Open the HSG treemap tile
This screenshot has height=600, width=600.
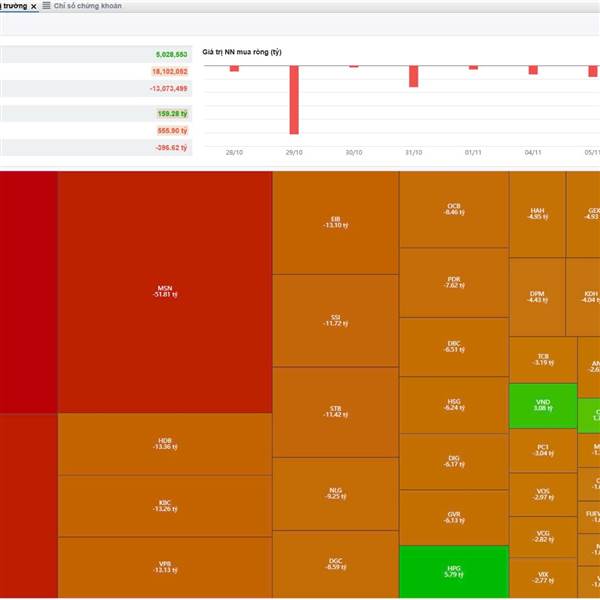[x=454, y=405]
